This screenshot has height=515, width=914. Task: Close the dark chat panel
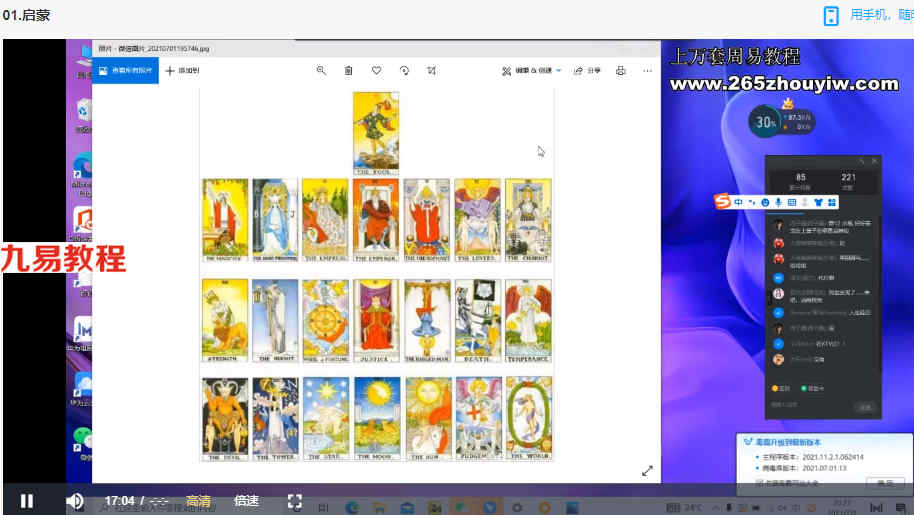tap(874, 161)
